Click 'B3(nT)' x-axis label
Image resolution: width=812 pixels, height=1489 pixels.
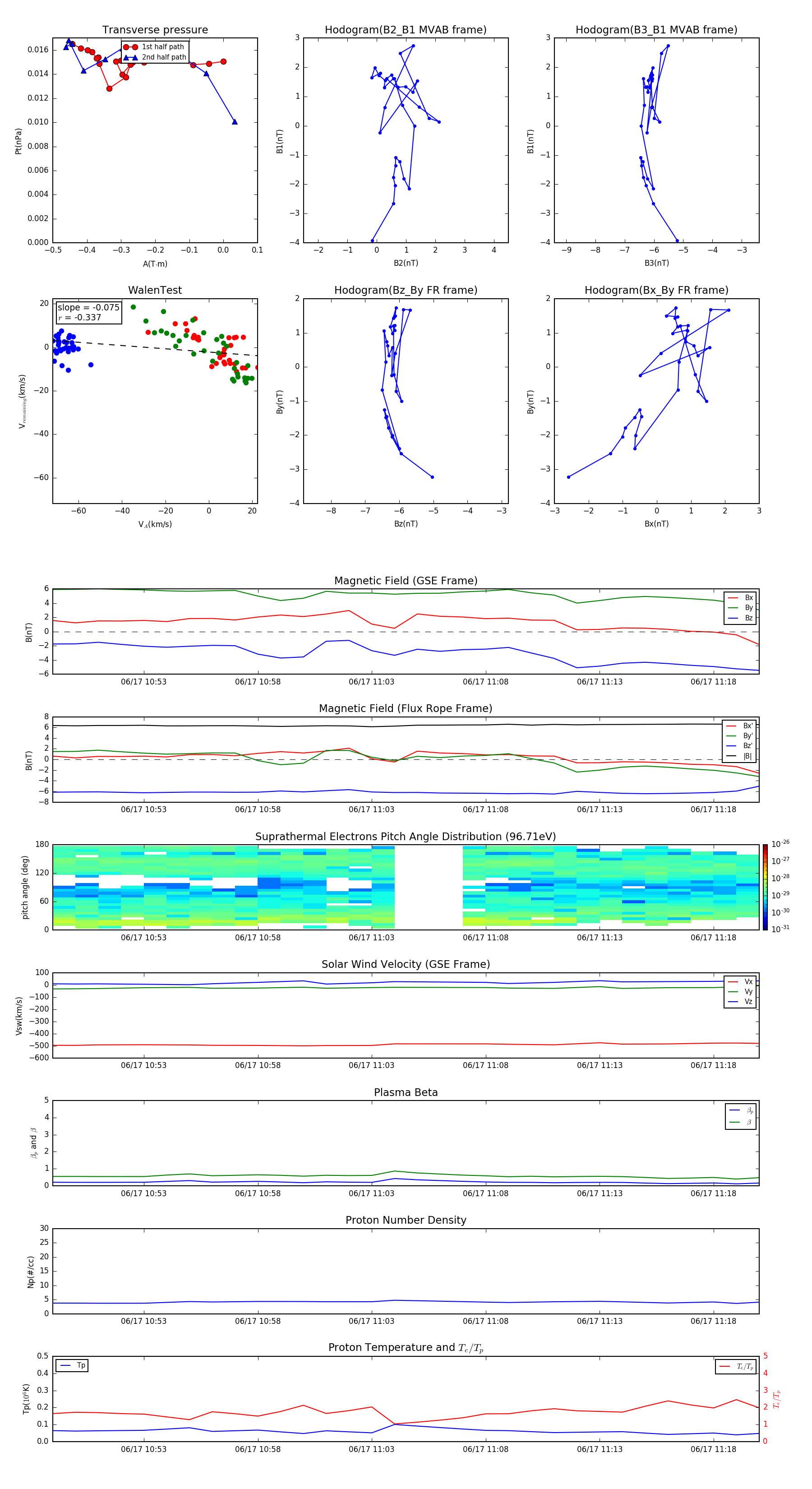pos(656,263)
